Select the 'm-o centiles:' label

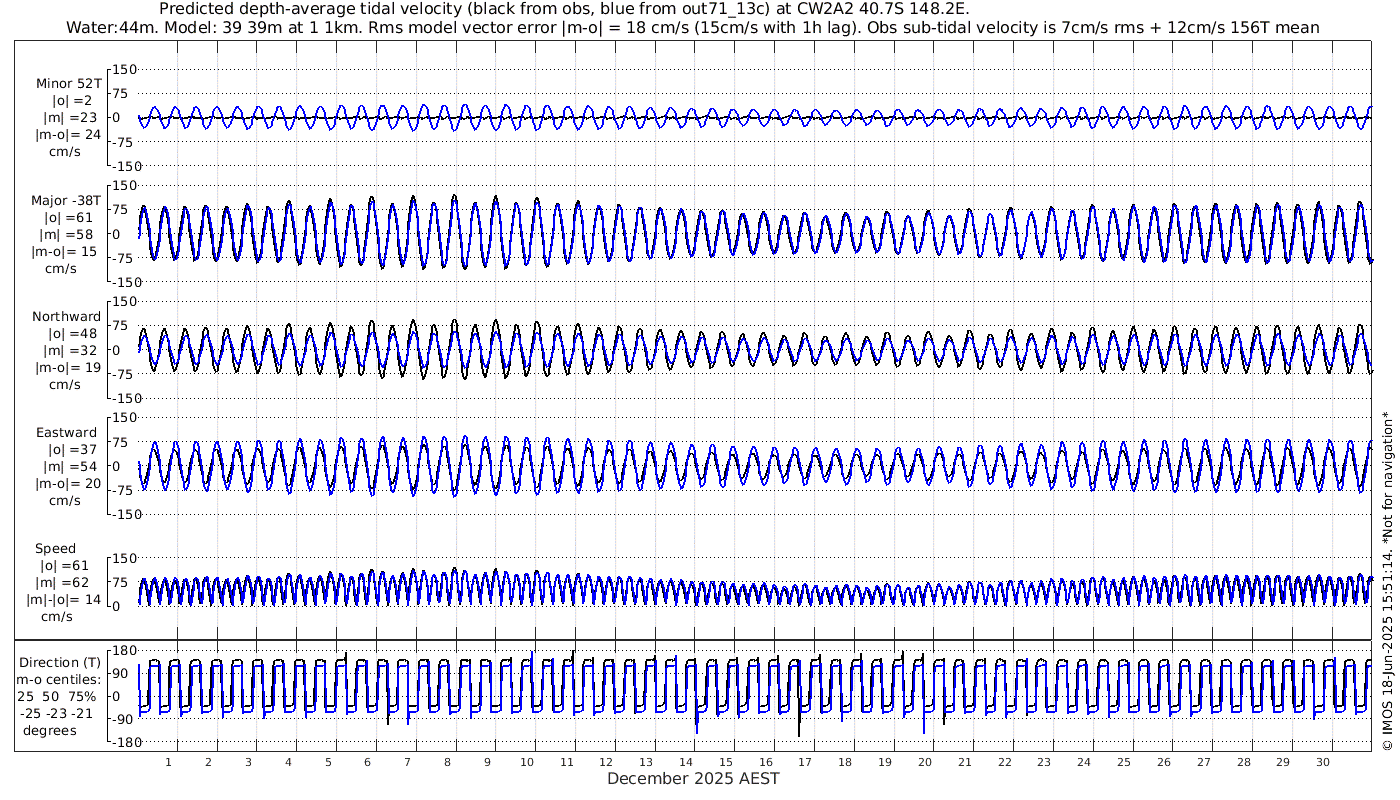tap(59, 680)
